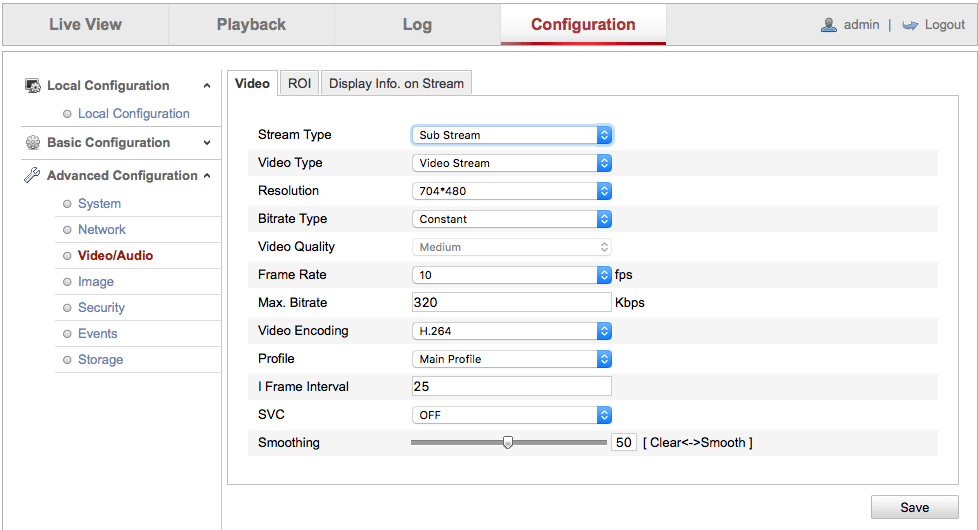
Task: Open the Stream Type dropdown
Action: coord(511,135)
